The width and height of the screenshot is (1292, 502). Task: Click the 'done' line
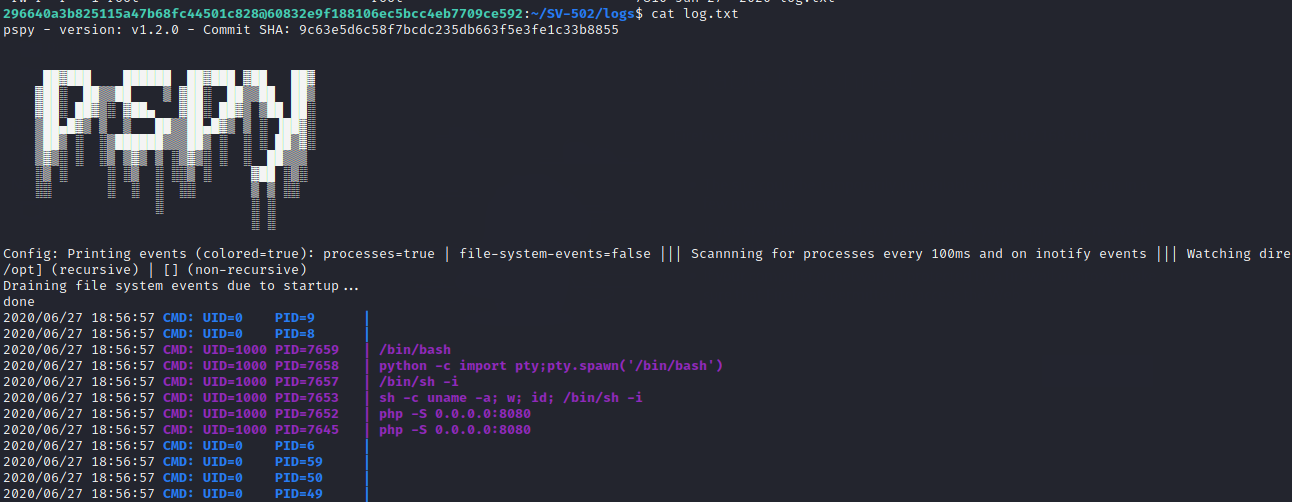(19, 302)
